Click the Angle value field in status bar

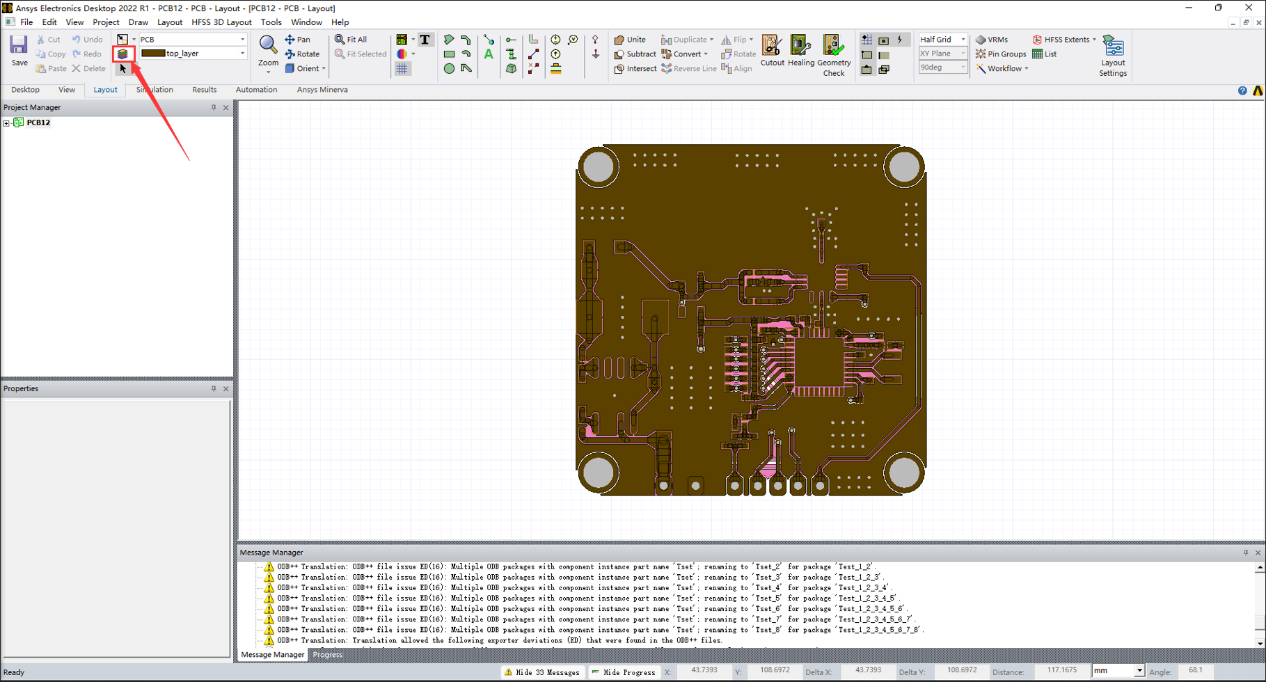[x=1195, y=671]
